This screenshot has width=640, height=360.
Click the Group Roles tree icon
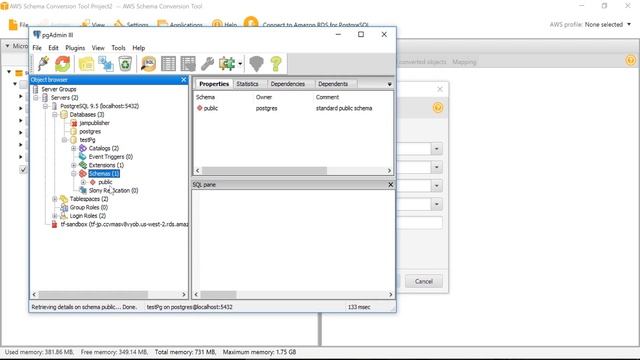pos(64,207)
